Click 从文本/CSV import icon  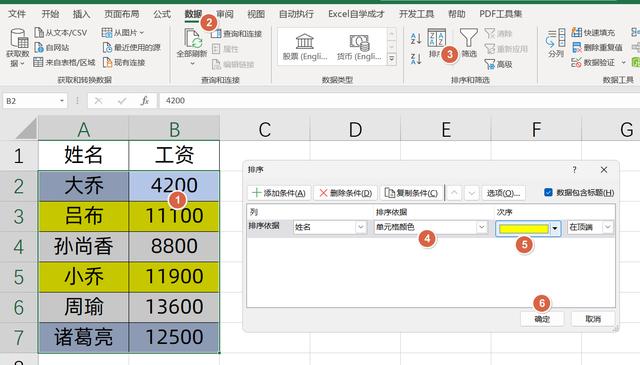pos(39,33)
